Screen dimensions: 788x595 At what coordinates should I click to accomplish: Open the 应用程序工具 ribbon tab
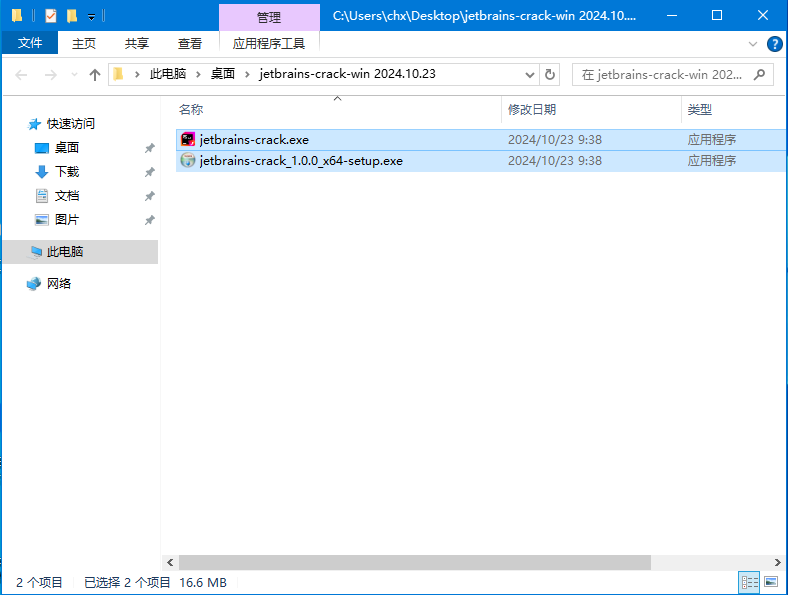pos(269,44)
